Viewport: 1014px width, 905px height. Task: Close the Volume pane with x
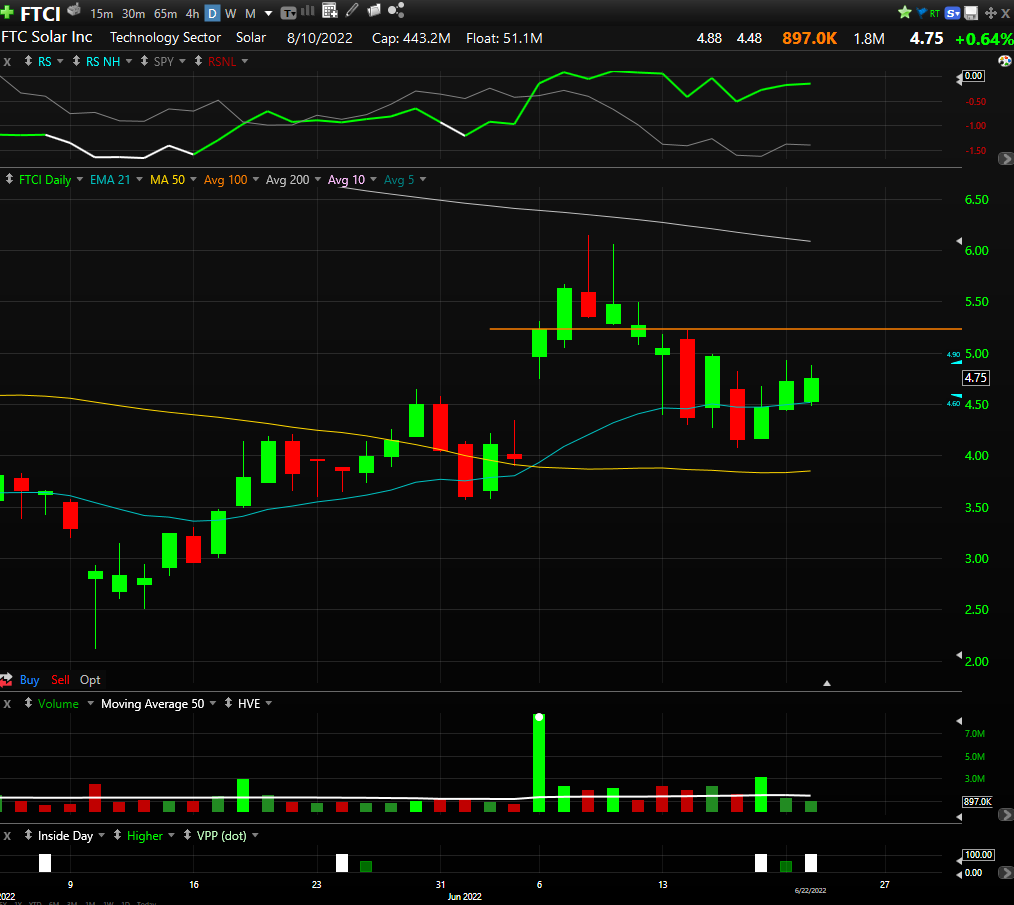coord(7,703)
